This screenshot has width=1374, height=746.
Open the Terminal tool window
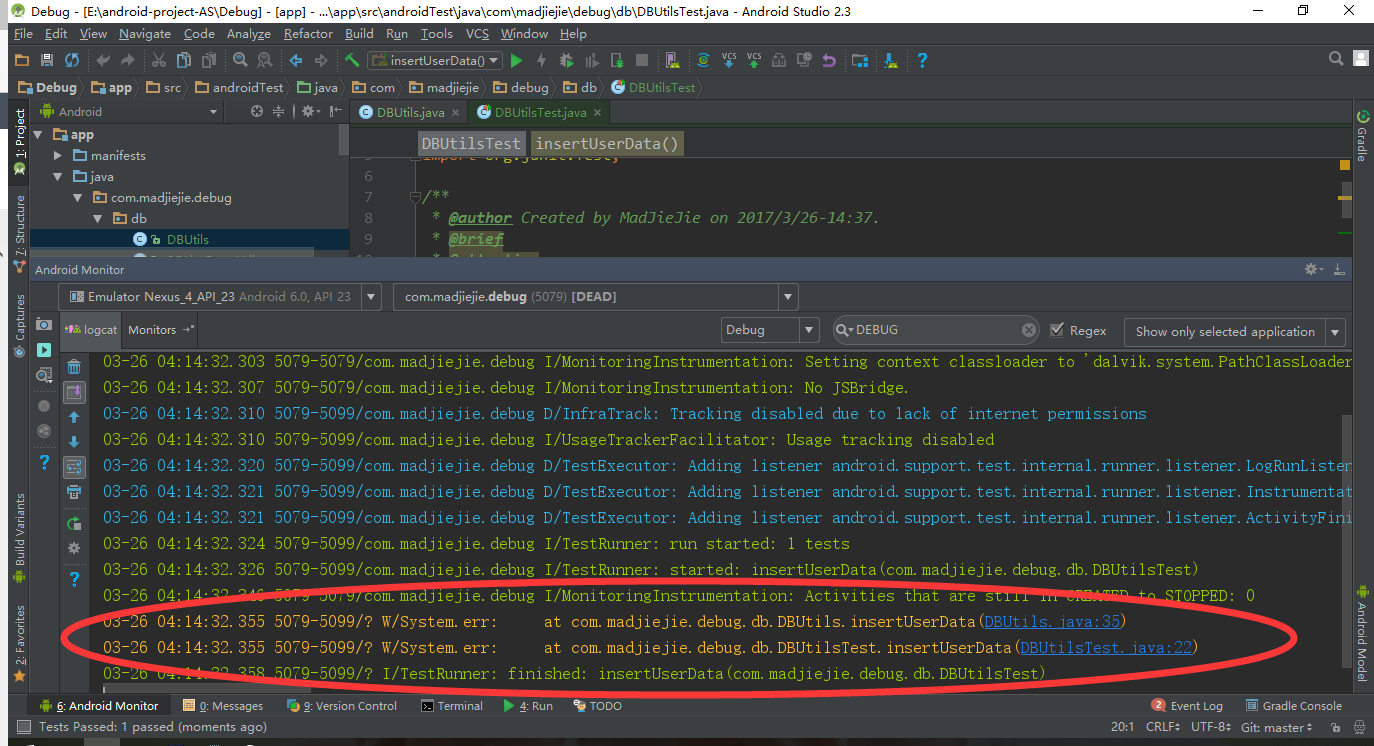452,706
